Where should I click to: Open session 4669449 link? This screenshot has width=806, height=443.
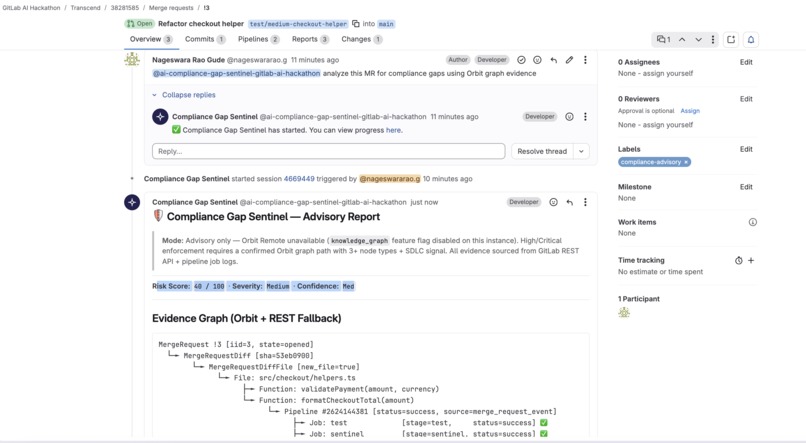point(299,179)
